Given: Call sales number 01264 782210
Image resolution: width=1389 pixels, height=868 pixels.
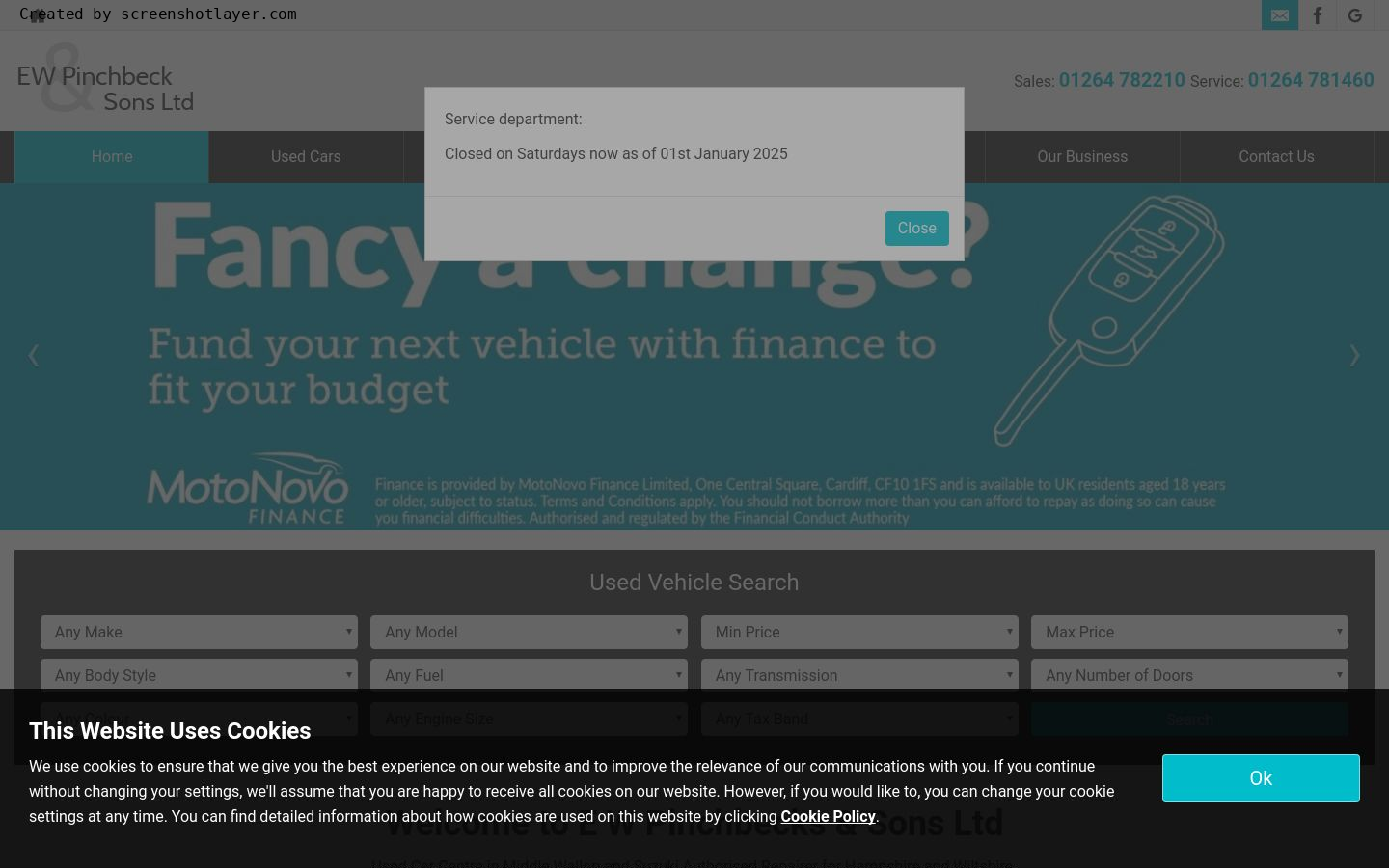Looking at the screenshot, I should (1122, 80).
